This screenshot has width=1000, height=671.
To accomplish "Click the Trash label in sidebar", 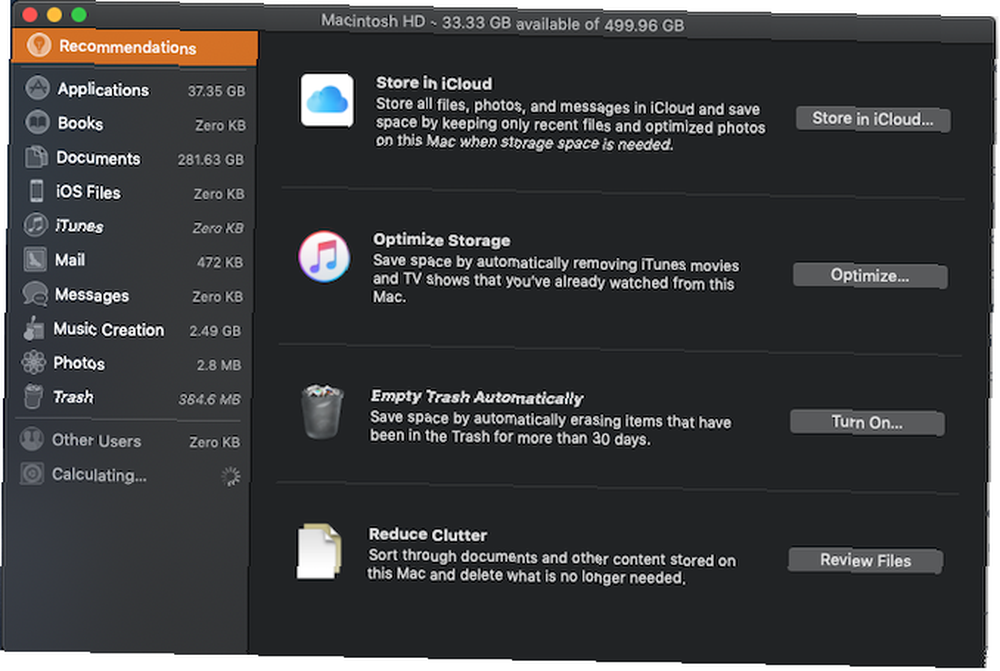I will pos(73,397).
